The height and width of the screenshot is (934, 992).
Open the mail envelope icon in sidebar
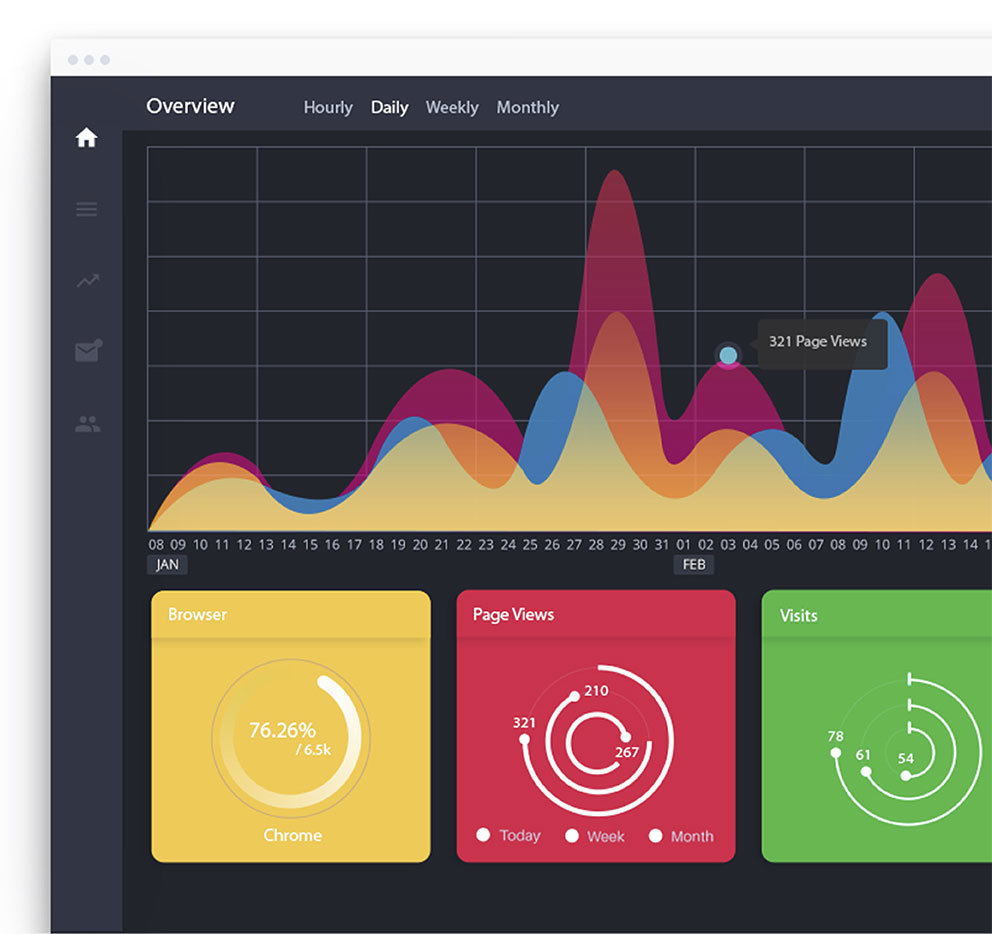[89, 351]
